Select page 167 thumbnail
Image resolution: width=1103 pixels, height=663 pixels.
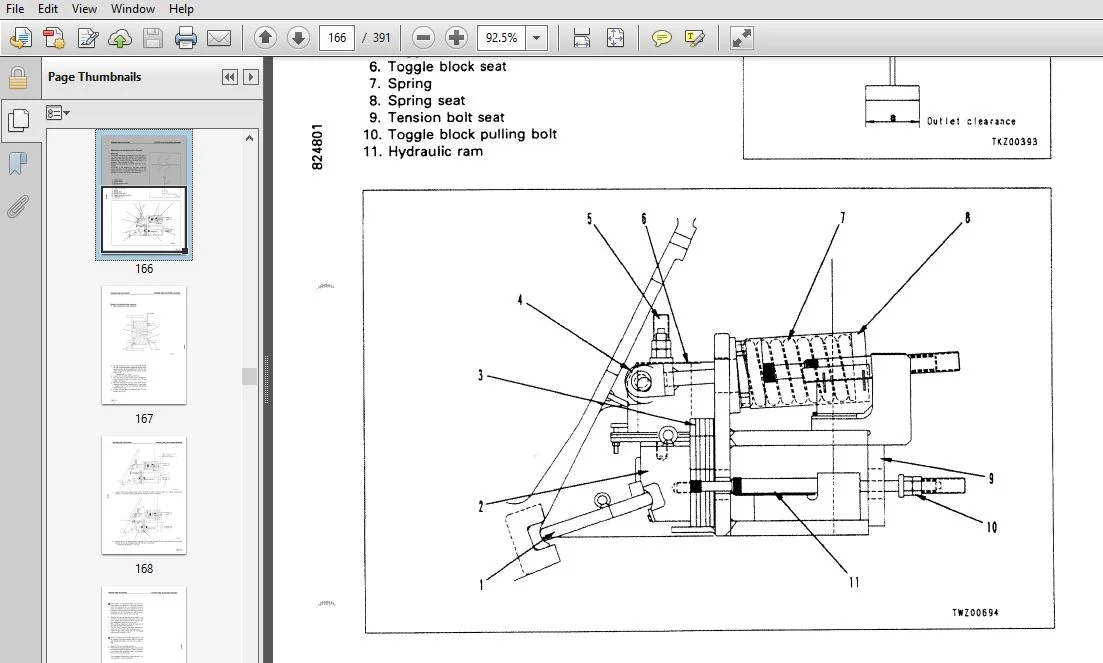(x=144, y=345)
